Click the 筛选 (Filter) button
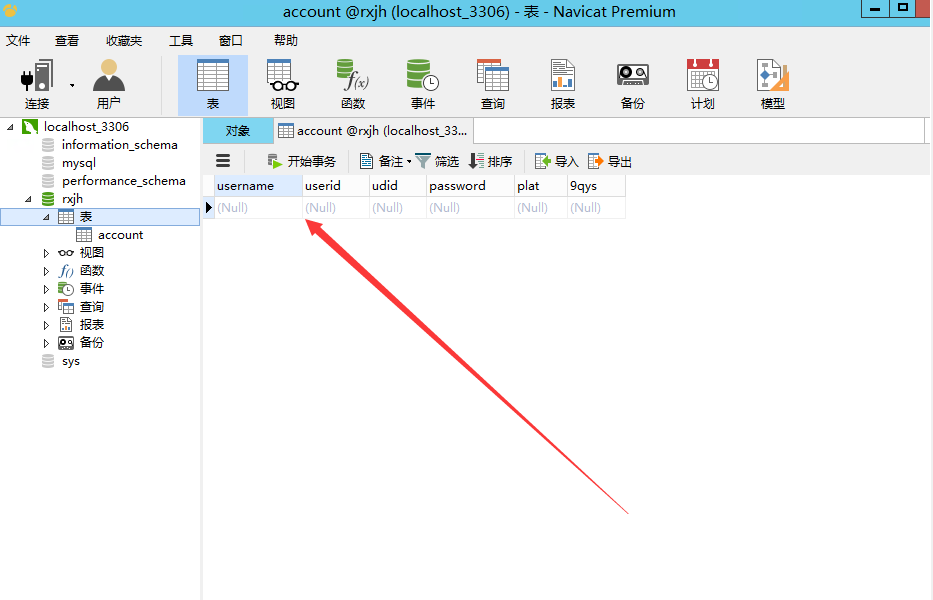933x600 pixels. point(438,161)
